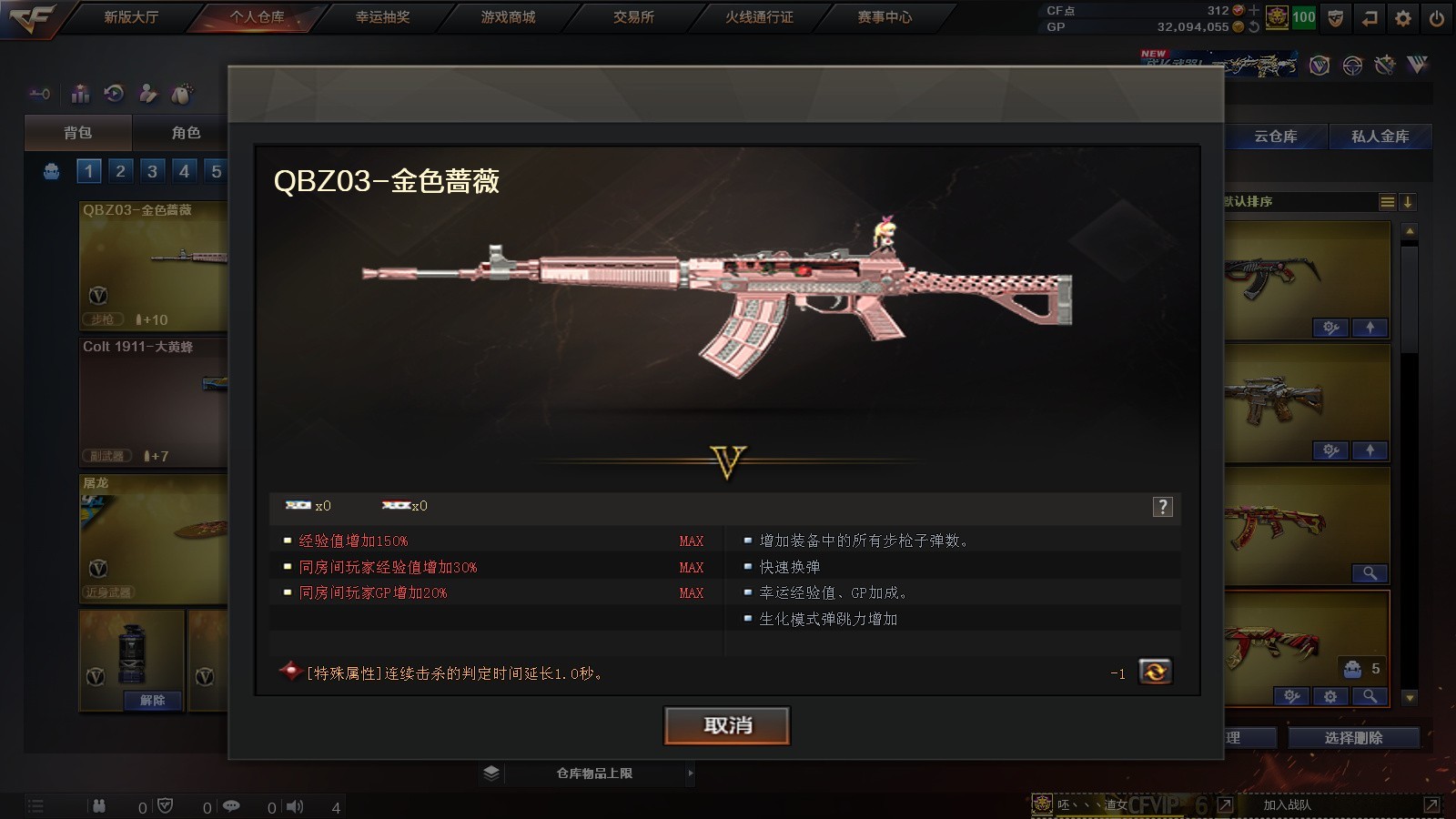Click the power exit icon

1437,17
